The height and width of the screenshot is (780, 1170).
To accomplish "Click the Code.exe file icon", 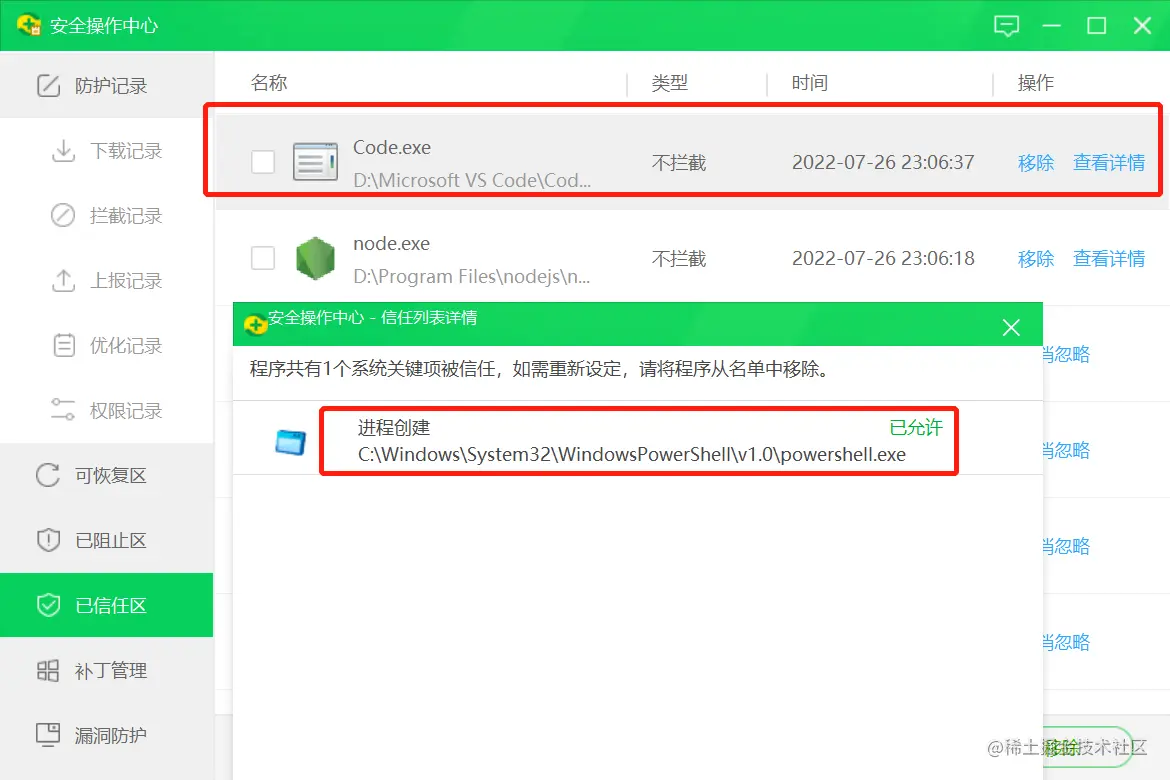I will coord(315,162).
